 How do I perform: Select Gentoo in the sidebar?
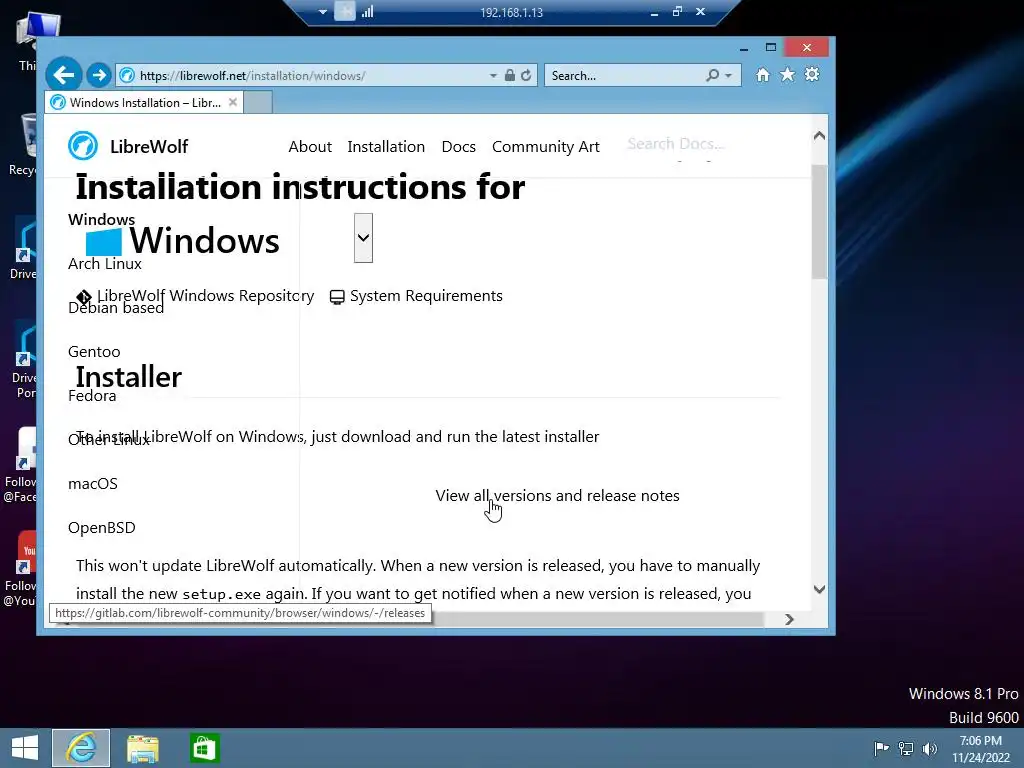click(94, 351)
